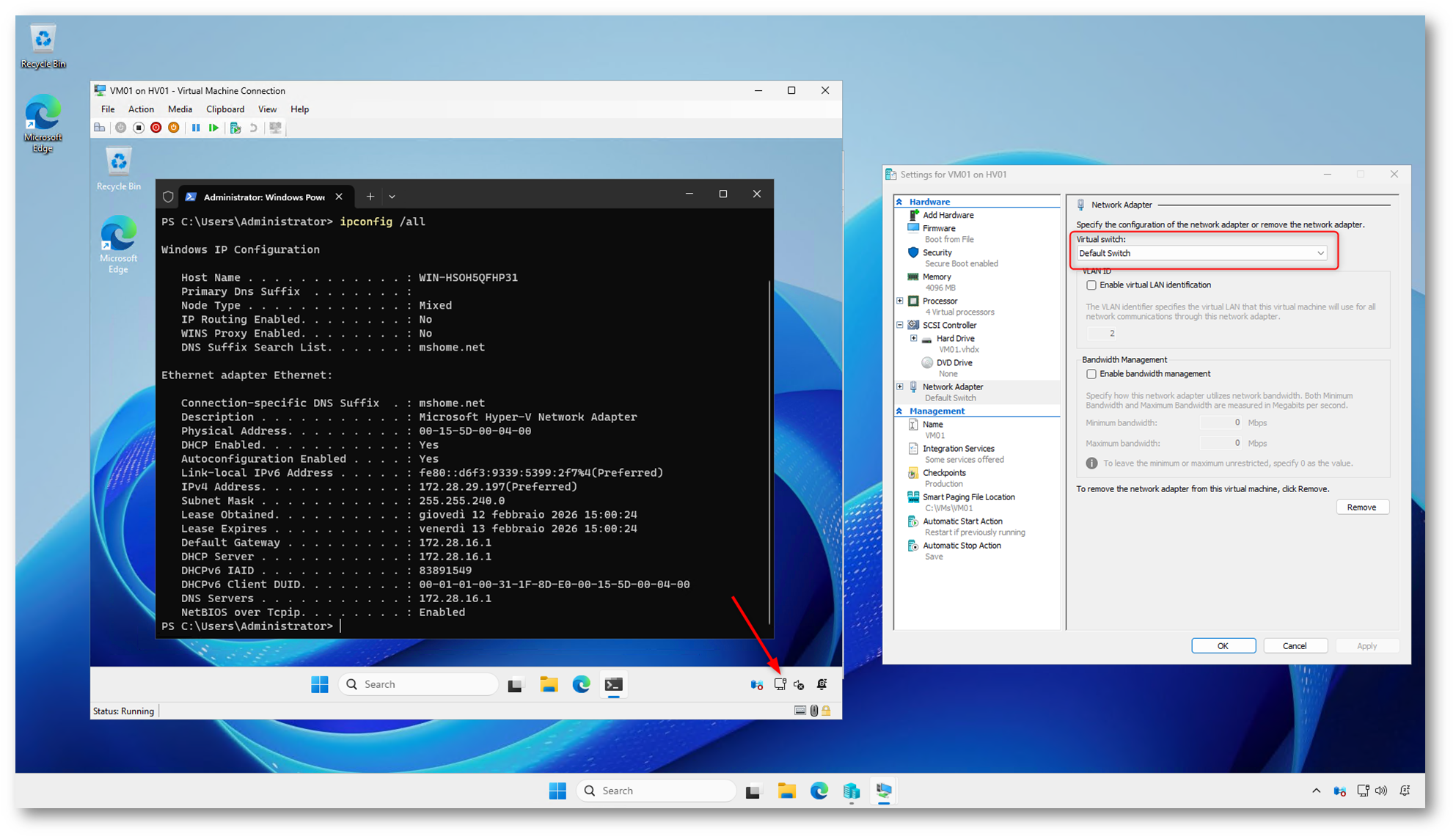Screen dimensions: 1456x839
Task: Click the red Shut Down VM icon
Action: (156, 128)
